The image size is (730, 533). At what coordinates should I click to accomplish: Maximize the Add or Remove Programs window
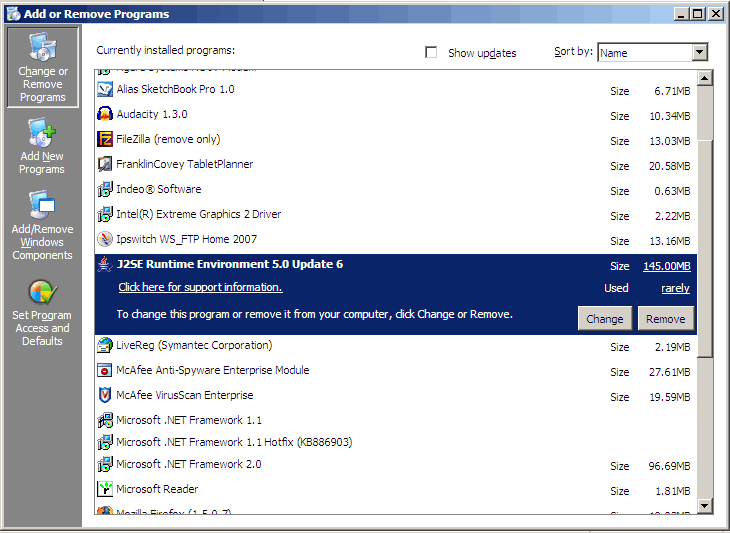tap(698, 14)
